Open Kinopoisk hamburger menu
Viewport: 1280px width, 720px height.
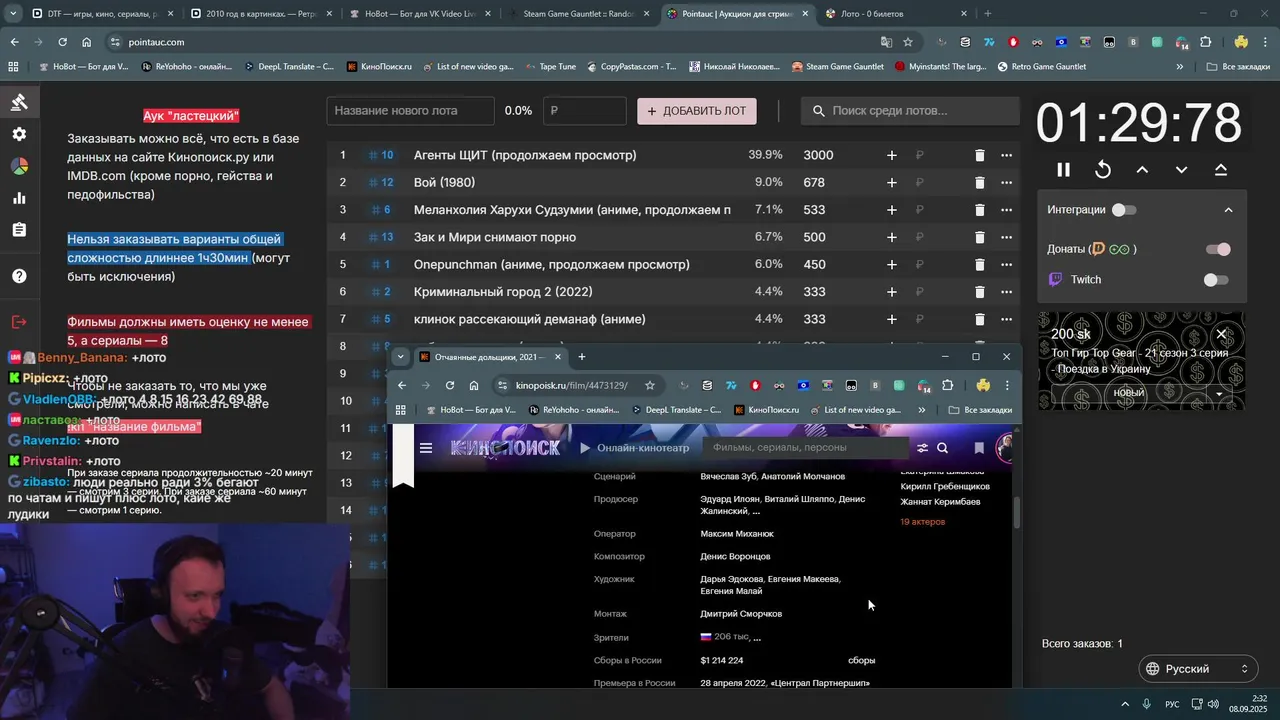(426, 448)
